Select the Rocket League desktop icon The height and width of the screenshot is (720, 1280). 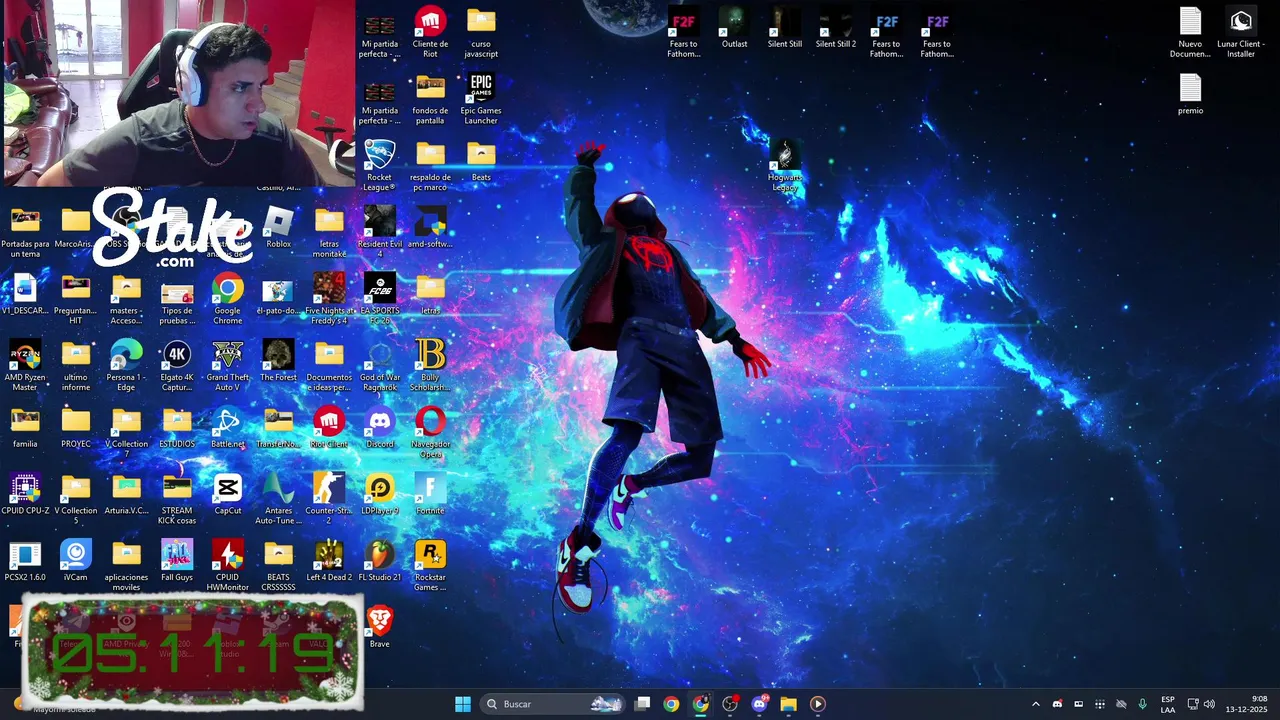tap(379, 166)
